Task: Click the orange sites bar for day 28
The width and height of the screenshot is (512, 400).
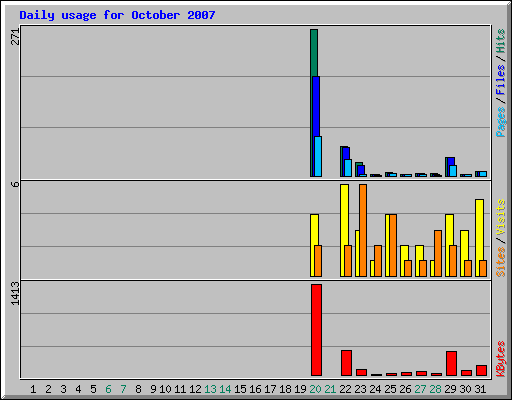Action: pos(438,253)
